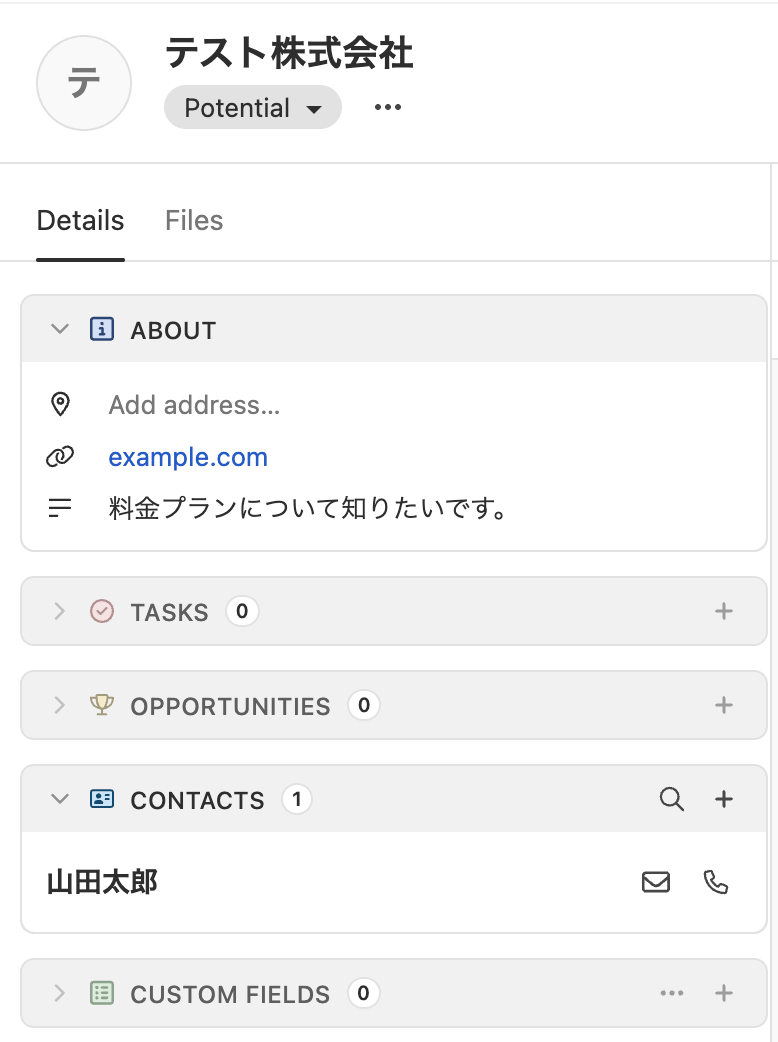Screen dimensions: 778x1042
Task: Expand the Custom Fields section
Action: pyautogui.click(x=60, y=993)
